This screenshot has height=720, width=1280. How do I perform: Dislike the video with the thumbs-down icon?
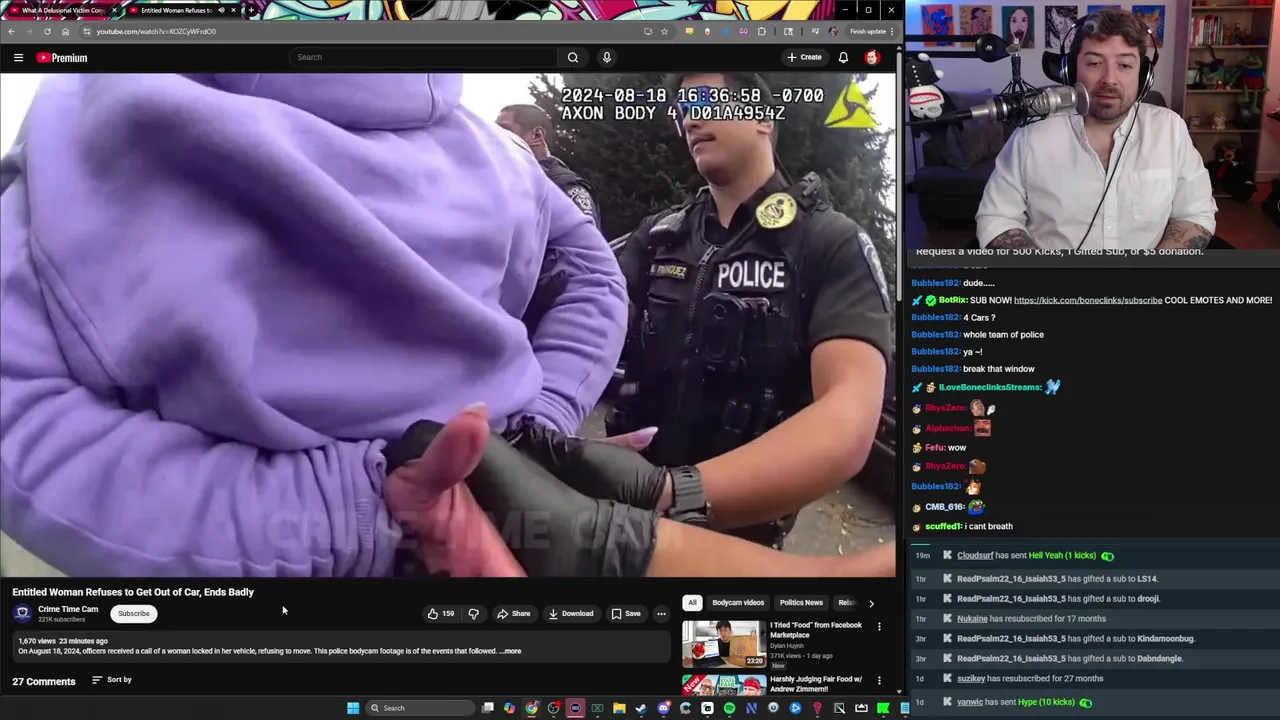click(x=474, y=614)
